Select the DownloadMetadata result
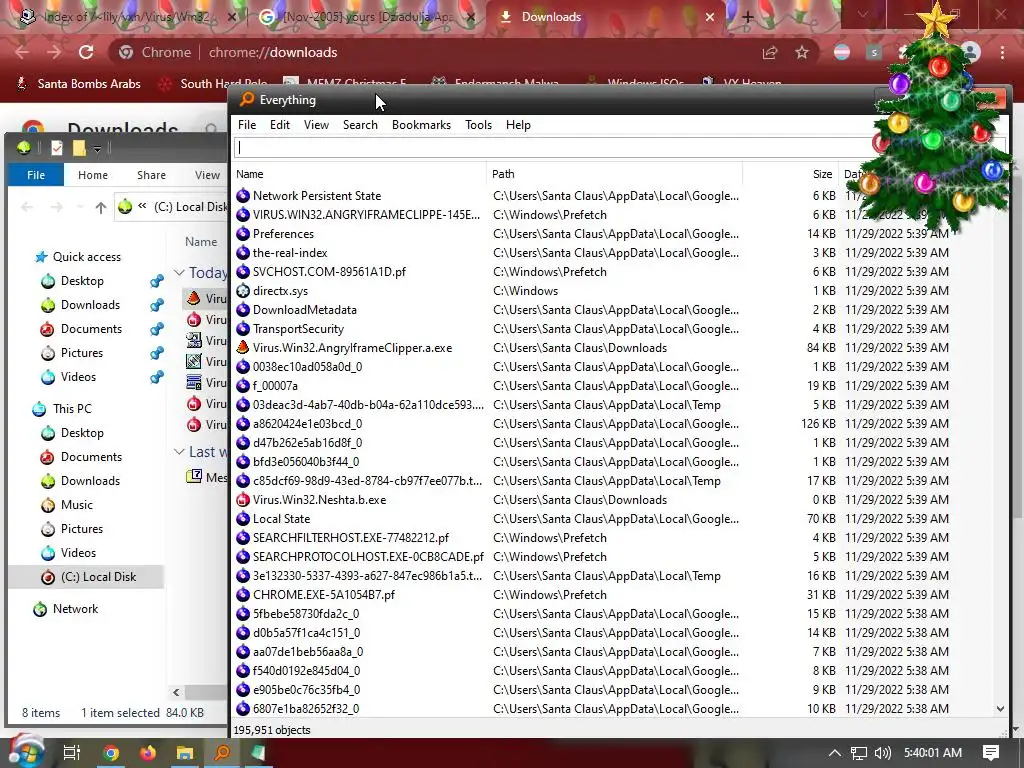1024x768 pixels. 304,310
